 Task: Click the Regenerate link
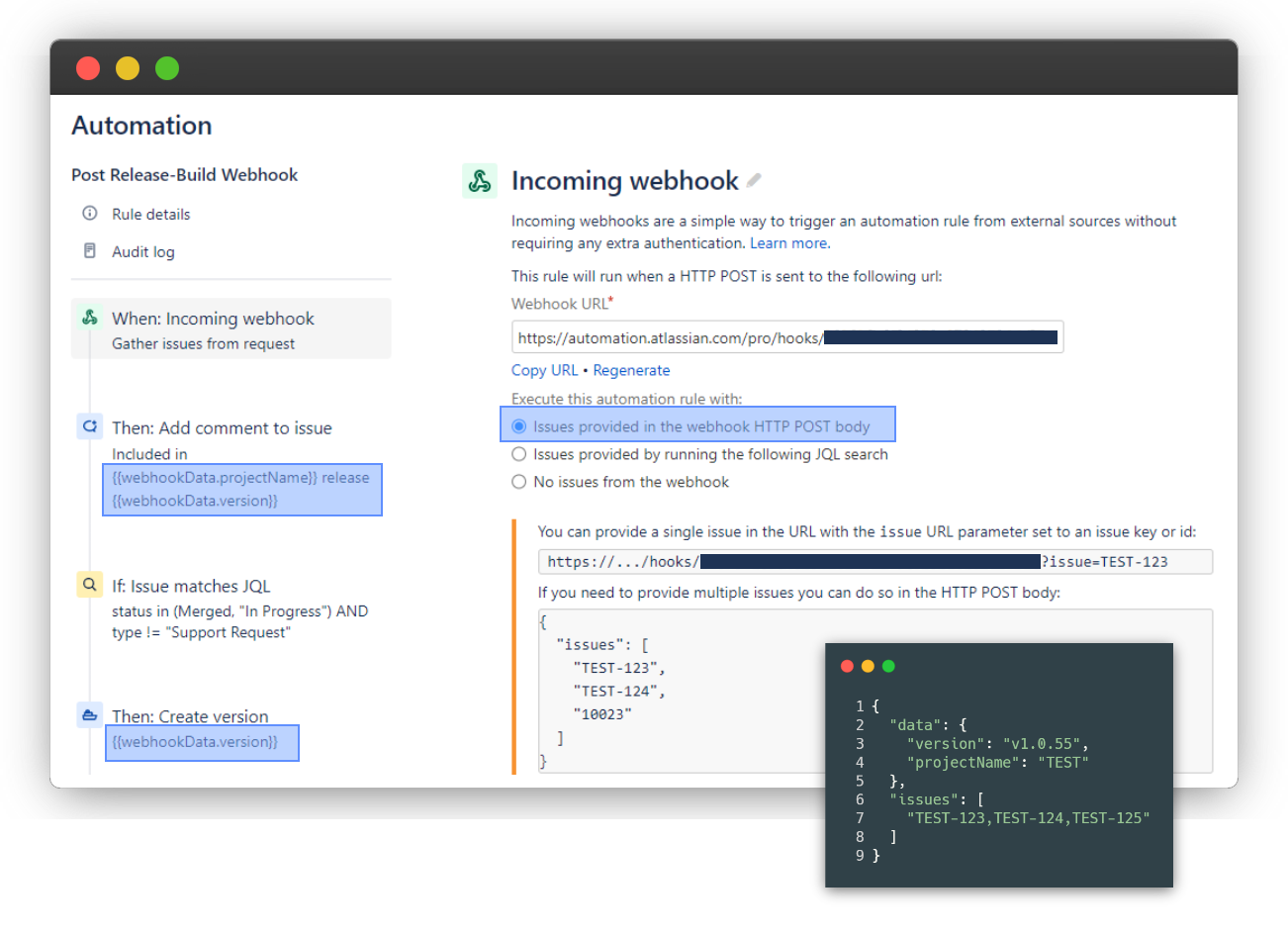[x=631, y=370]
